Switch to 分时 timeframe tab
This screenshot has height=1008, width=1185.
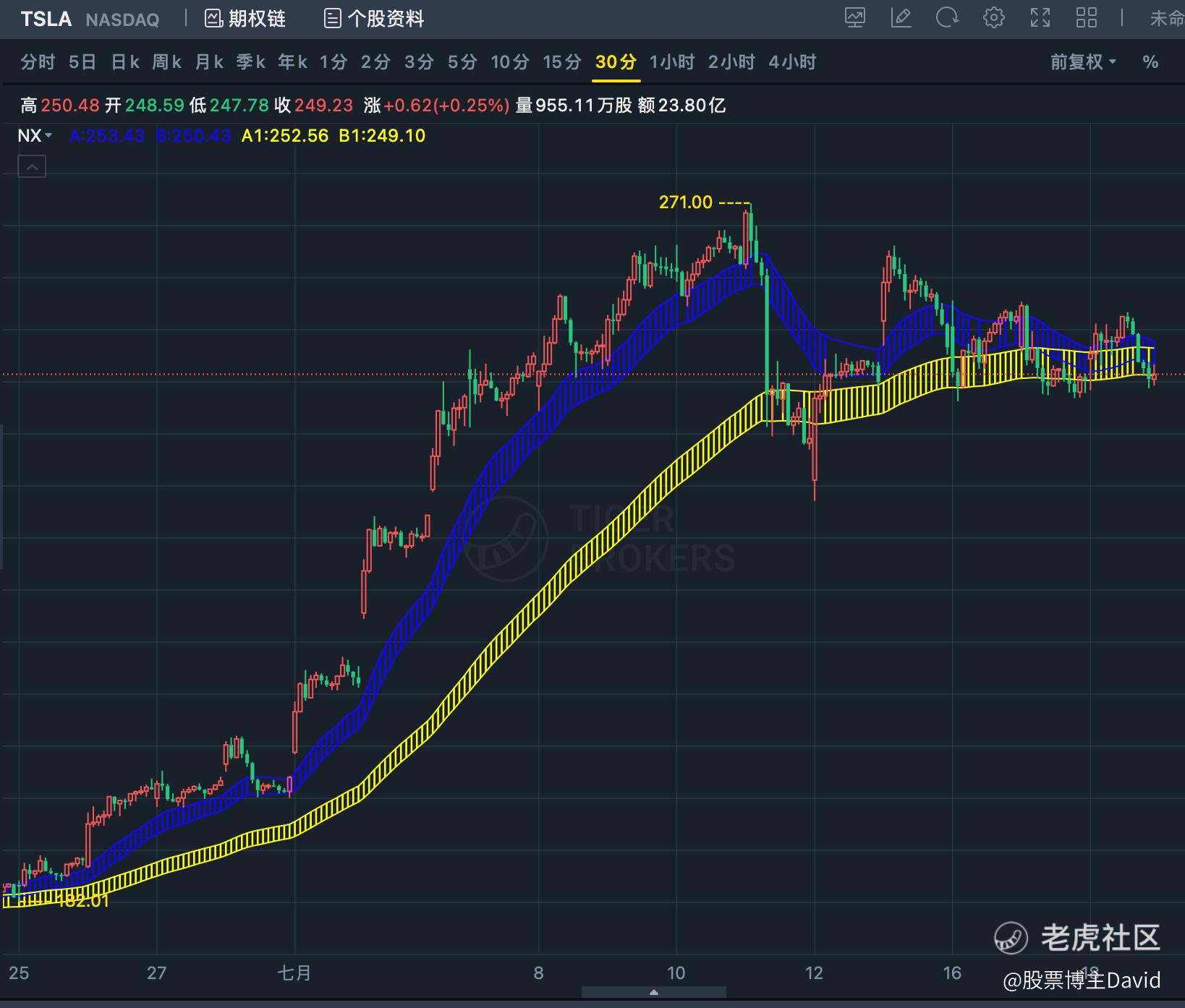[x=38, y=62]
